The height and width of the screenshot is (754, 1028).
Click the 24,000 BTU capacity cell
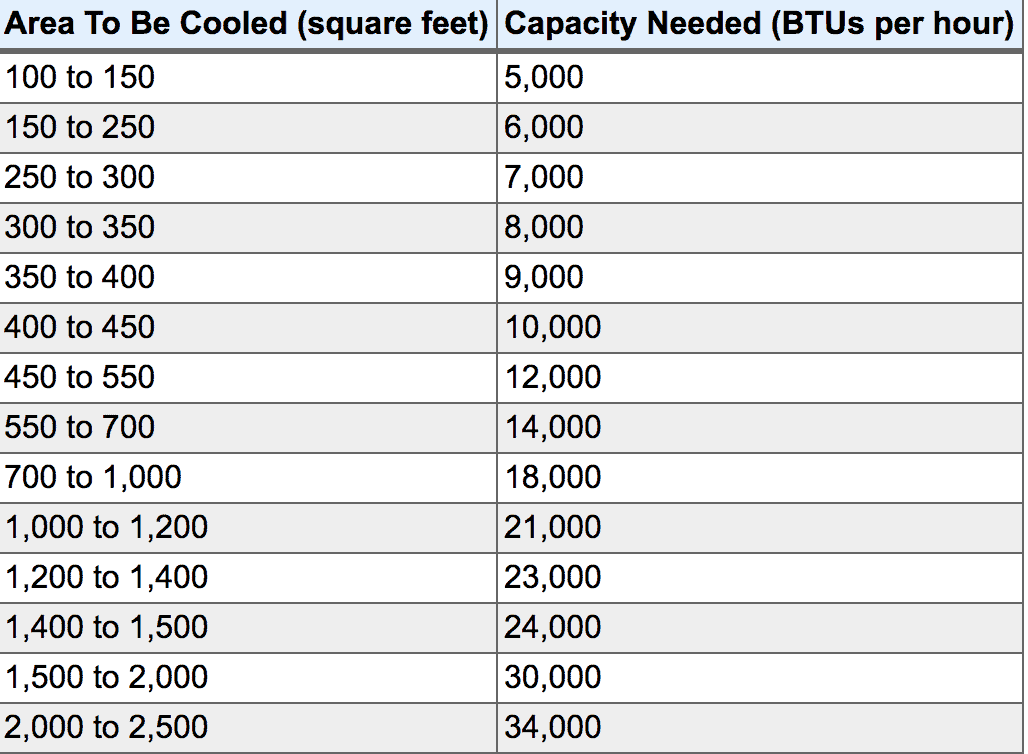pyautogui.click(x=553, y=627)
